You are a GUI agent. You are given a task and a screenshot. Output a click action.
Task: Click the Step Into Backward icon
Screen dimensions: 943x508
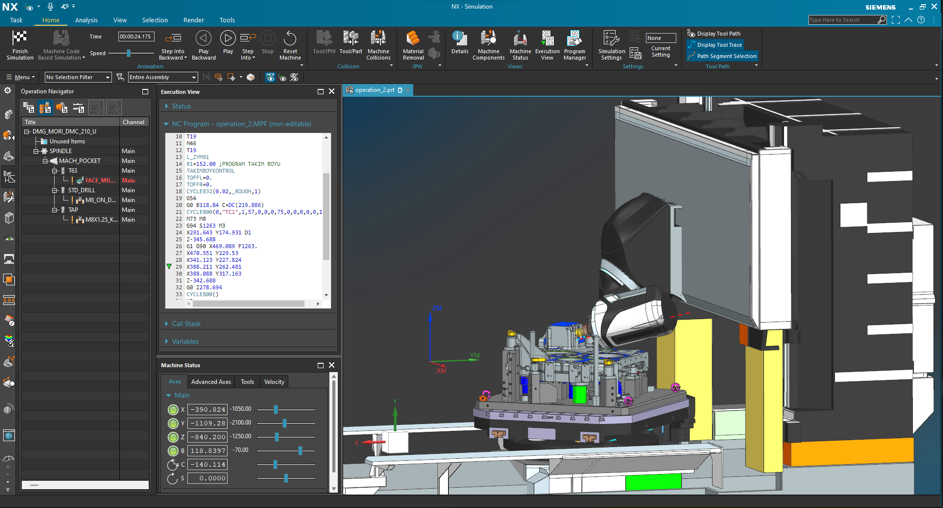(173, 38)
